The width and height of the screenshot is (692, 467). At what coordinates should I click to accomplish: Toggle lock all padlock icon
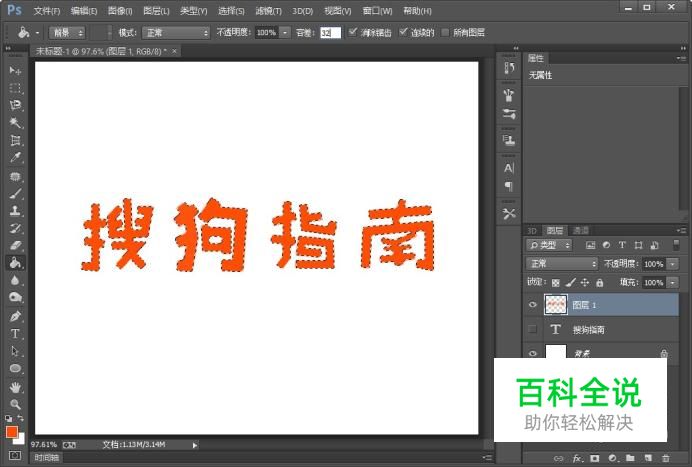(x=599, y=282)
